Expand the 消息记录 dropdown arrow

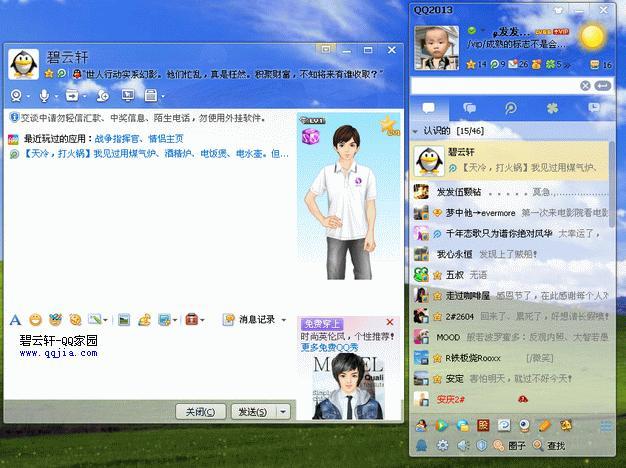tap(283, 319)
